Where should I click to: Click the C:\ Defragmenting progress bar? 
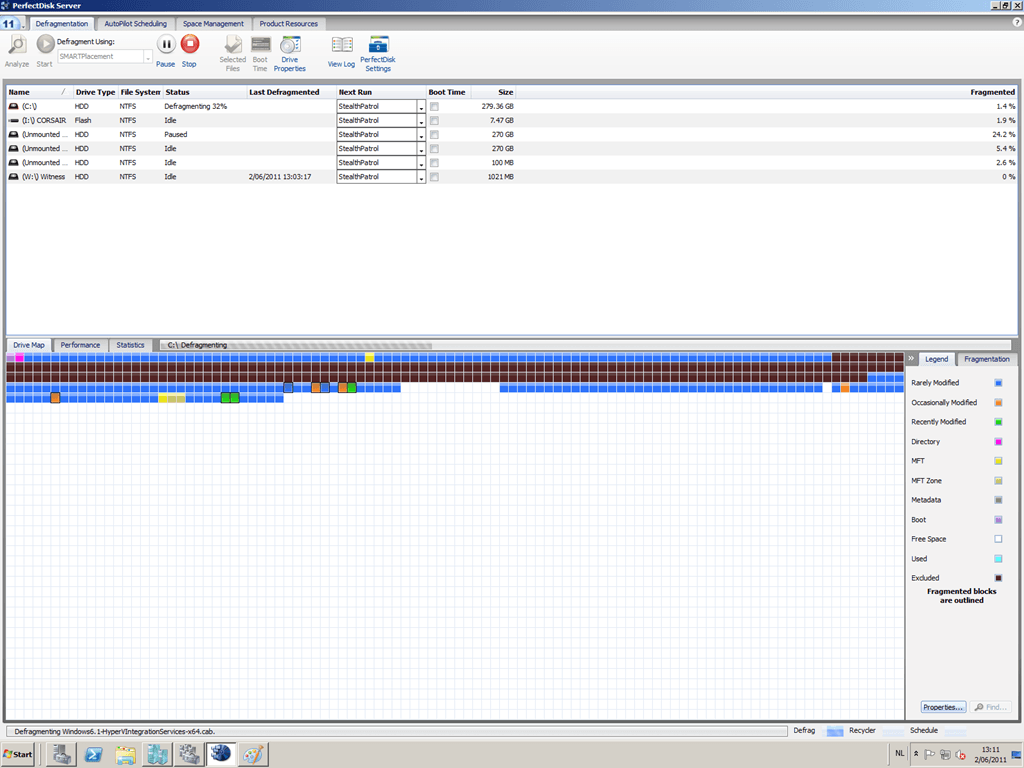tap(585, 345)
